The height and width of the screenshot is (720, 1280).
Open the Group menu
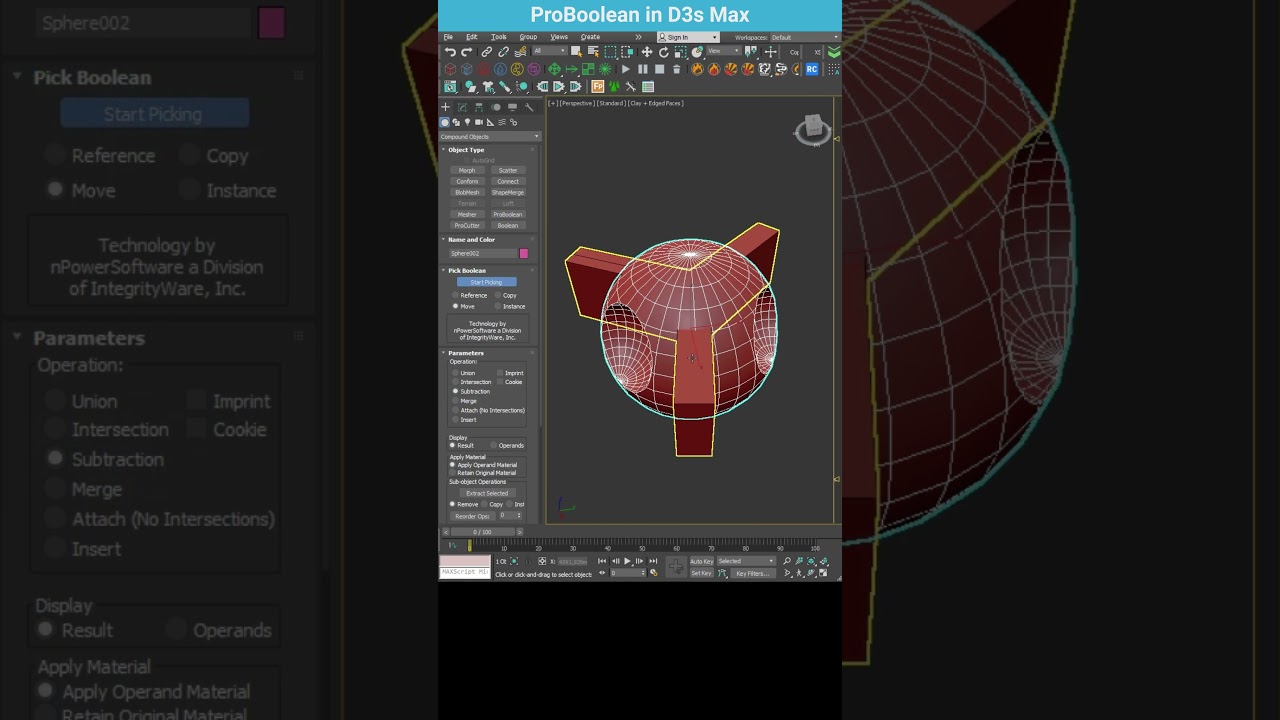(528, 37)
